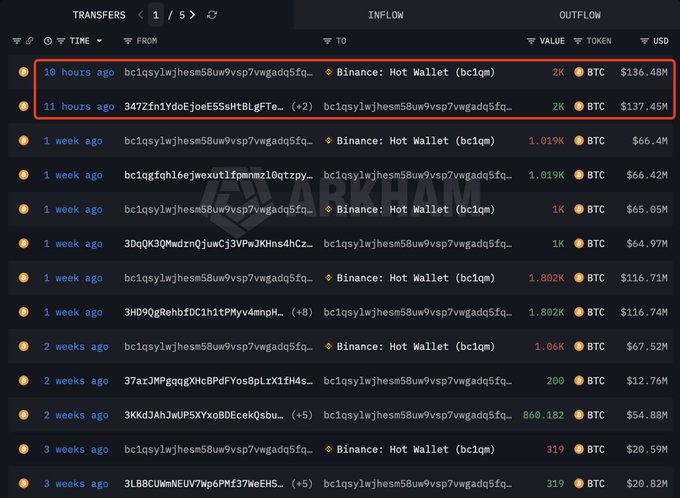Click Binance logo icon in $66.4M row
The image size is (680, 498).
click(328, 141)
